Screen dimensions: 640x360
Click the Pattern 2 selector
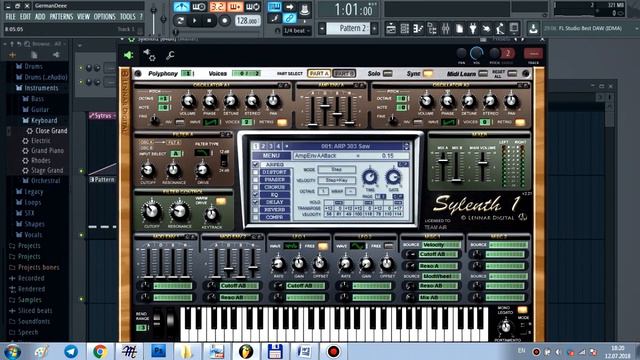pos(348,28)
